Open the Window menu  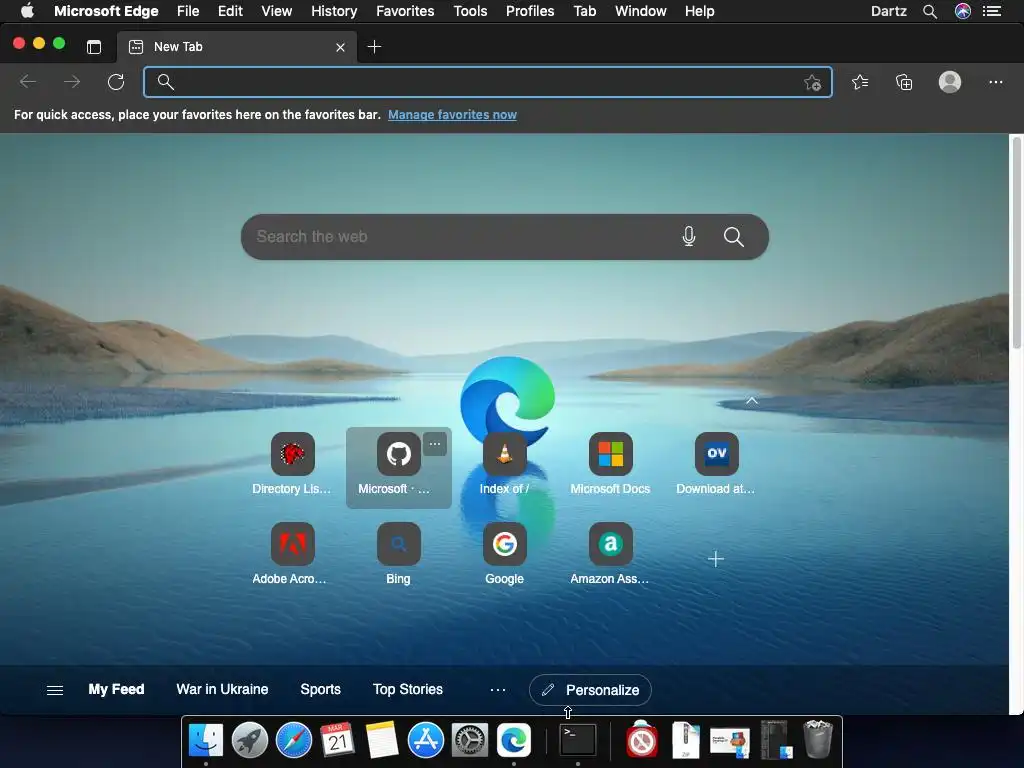click(641, 11)
